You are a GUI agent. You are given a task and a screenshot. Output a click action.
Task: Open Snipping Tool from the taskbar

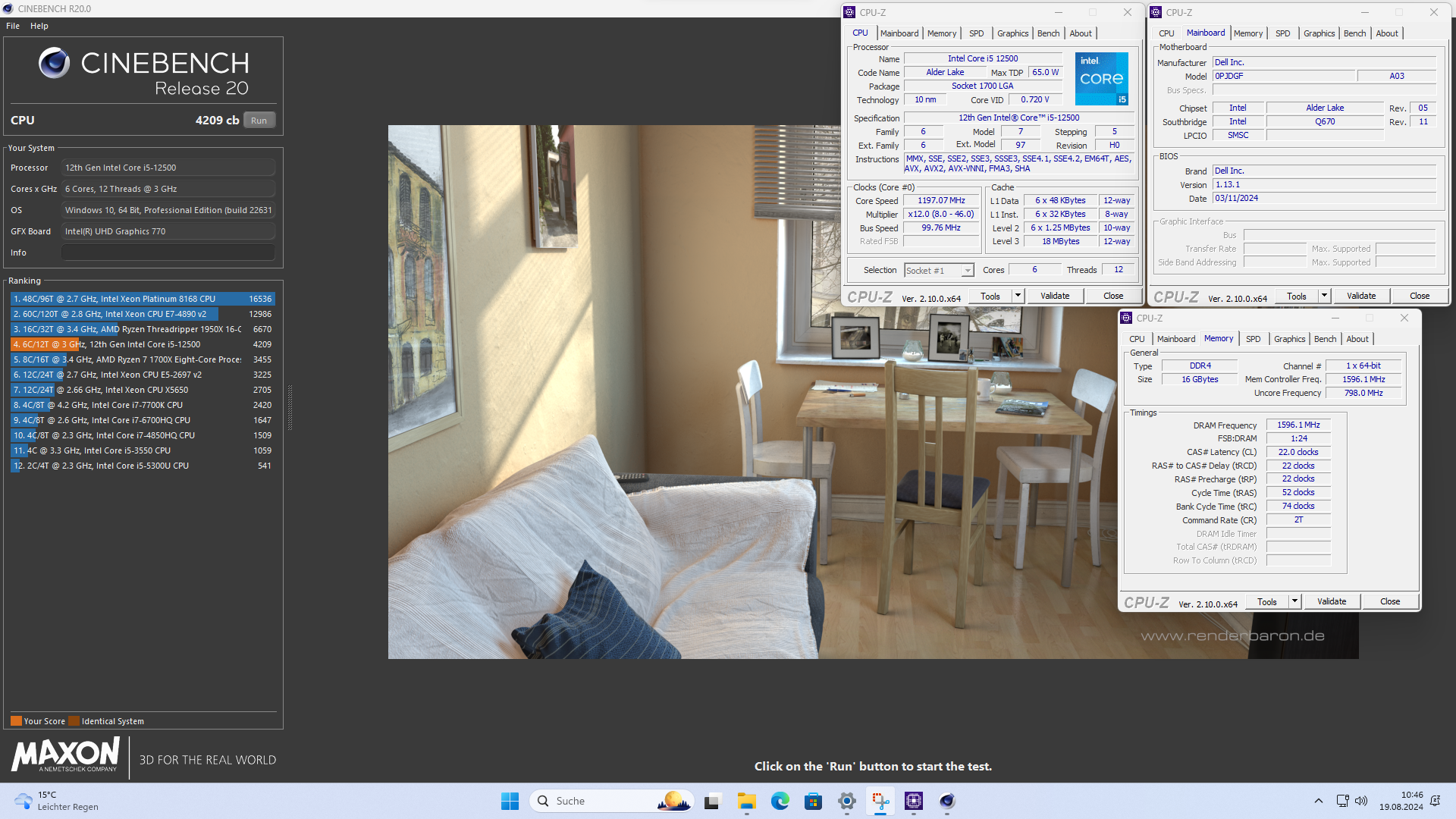click(x=880, y=801)
